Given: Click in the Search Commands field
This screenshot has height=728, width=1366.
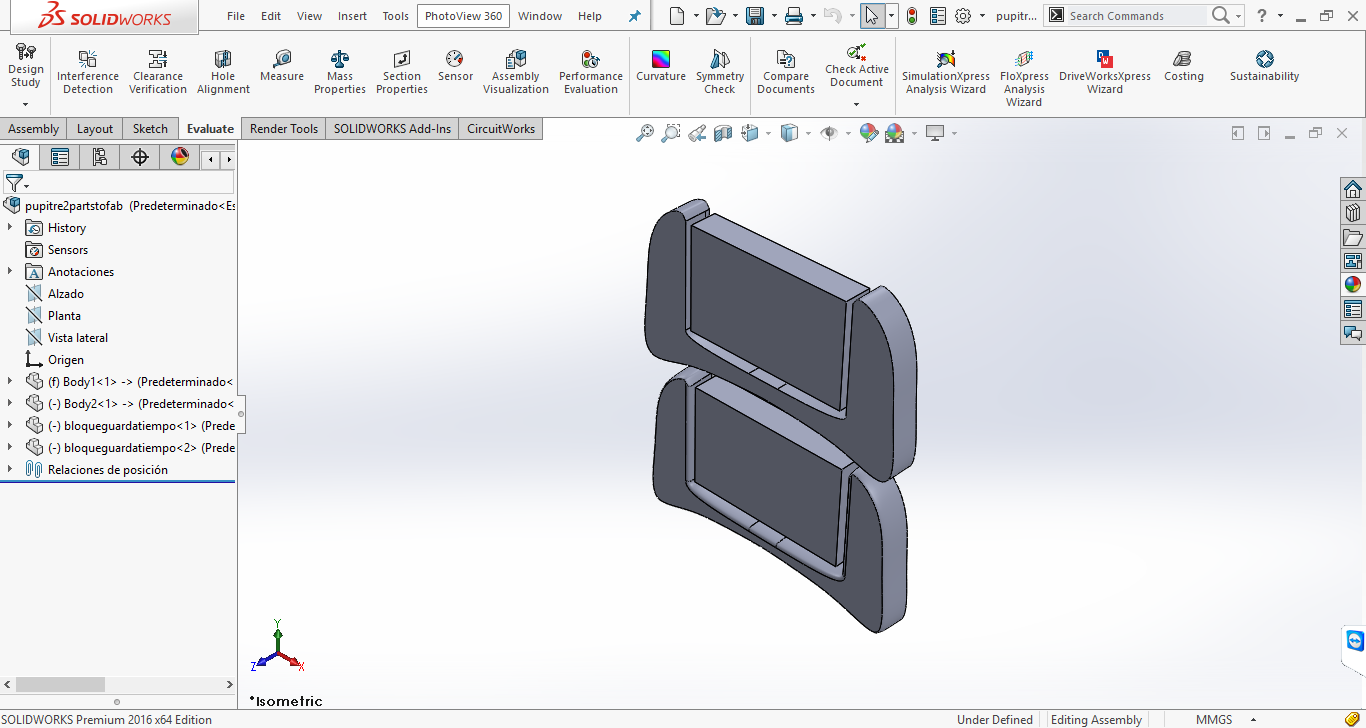Looking at the screenshot, I should (x=1137, y=16).
